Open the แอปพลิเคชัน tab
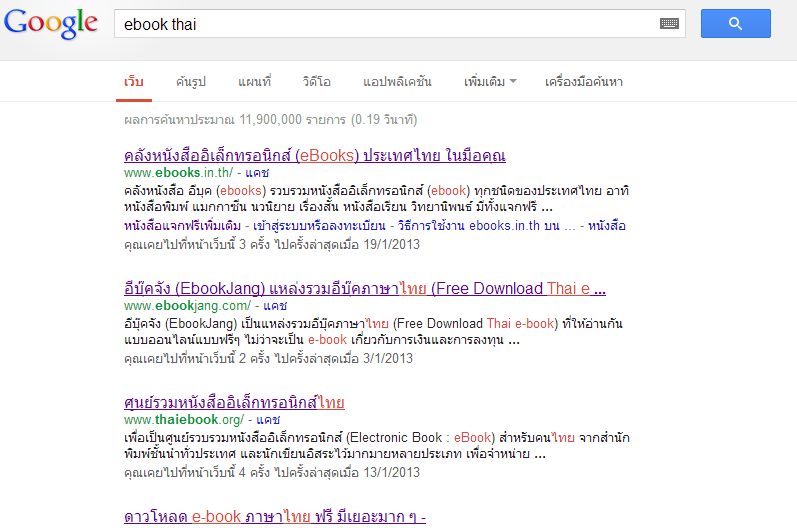This screenshot has width=797, height=528. pos(397,82)
